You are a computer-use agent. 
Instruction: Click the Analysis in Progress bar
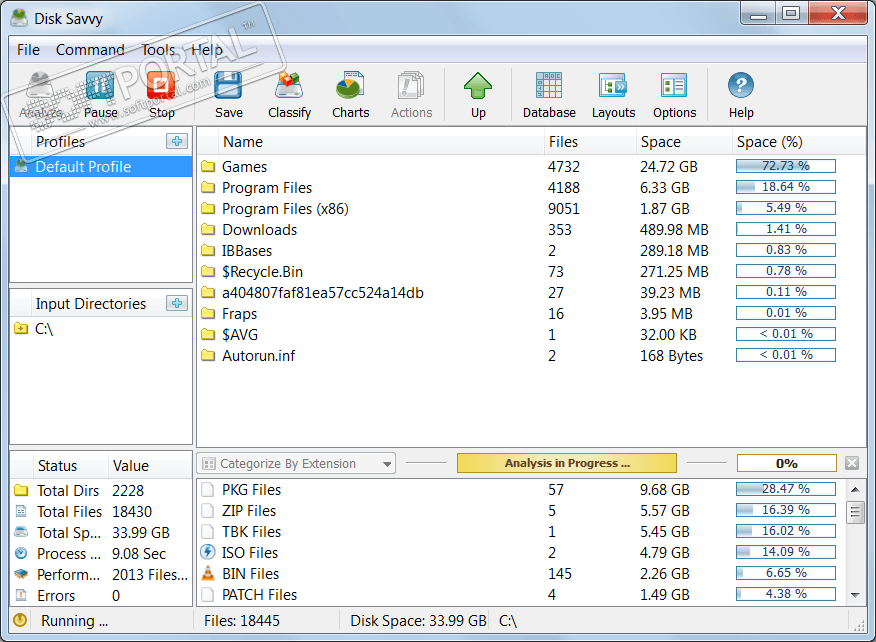(x=566, y=463)
